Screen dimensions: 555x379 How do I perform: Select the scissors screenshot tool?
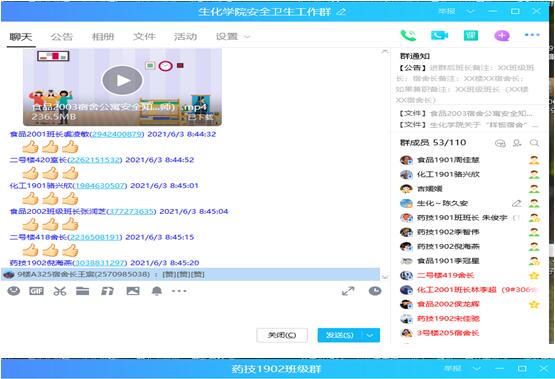[60, 291]
